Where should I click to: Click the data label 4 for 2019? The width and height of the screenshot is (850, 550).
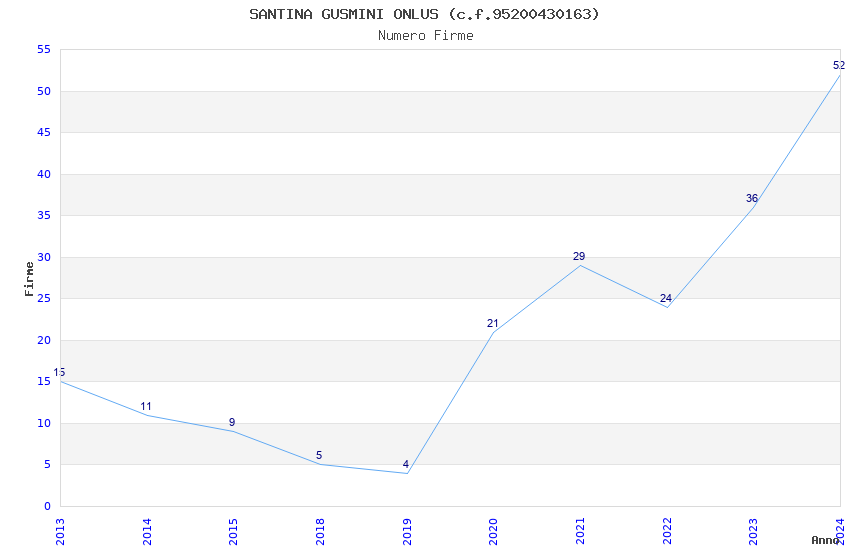[405, 464]
